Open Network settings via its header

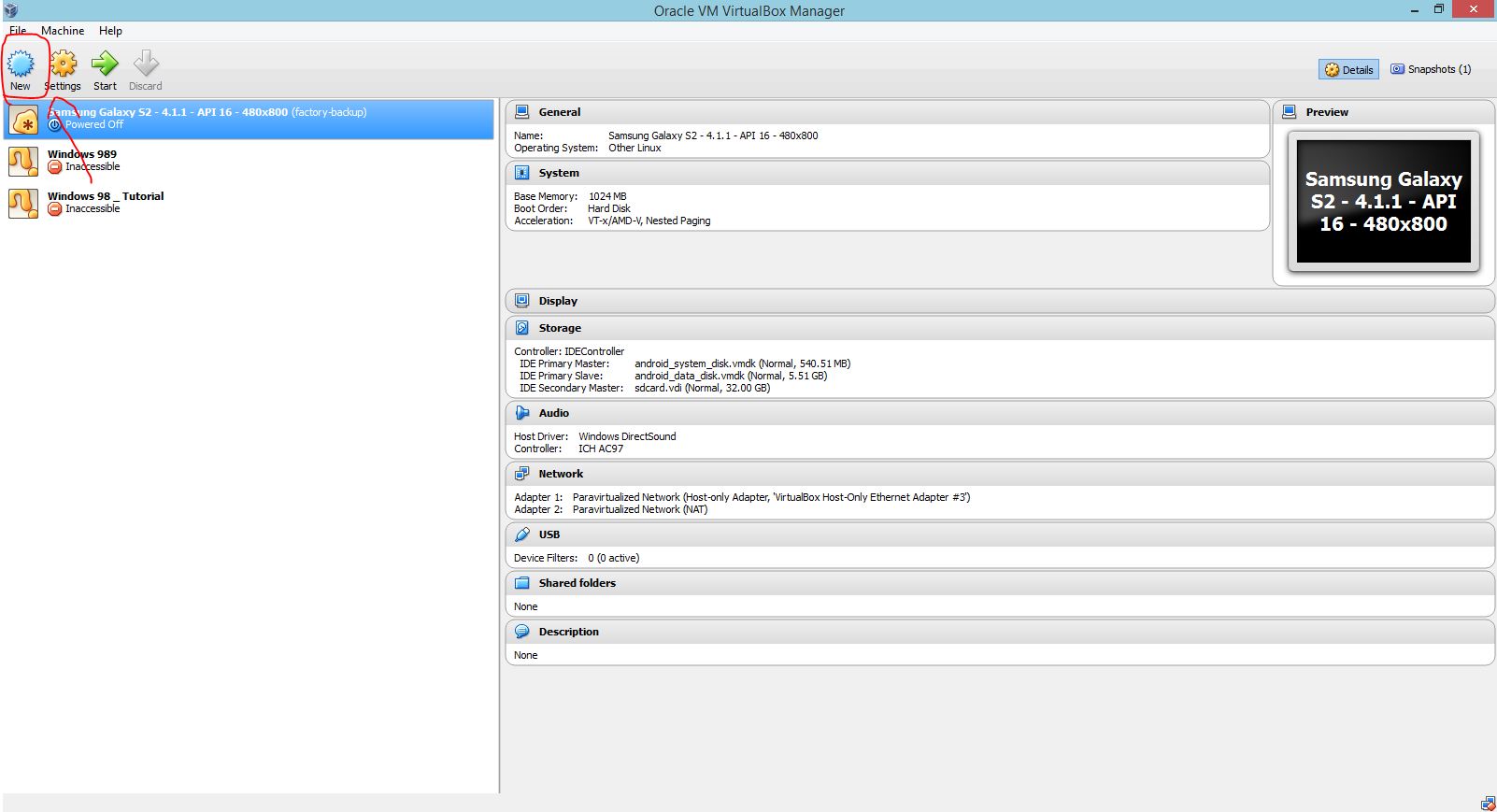coord(1000,474)
